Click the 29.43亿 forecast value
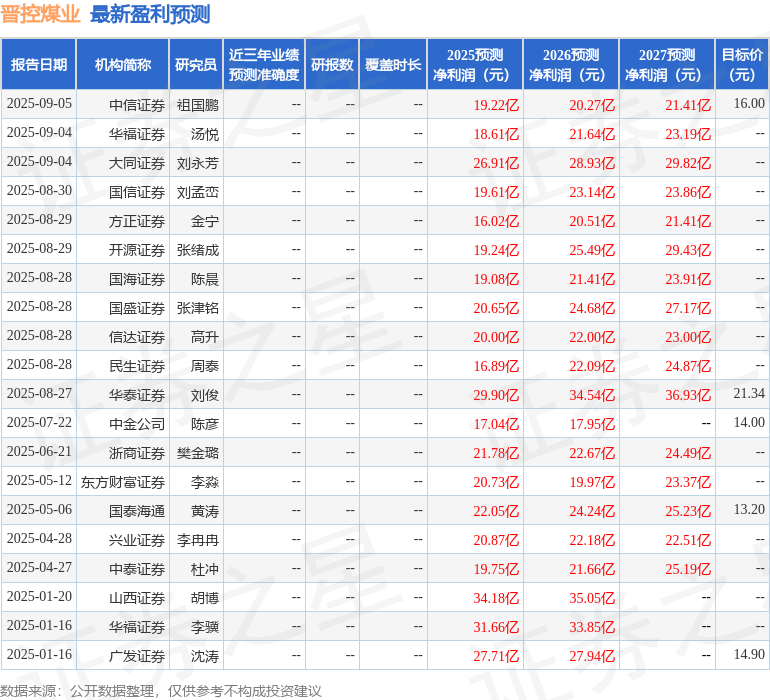This screenshot has height=700, width=770. [x=688, y=250]
